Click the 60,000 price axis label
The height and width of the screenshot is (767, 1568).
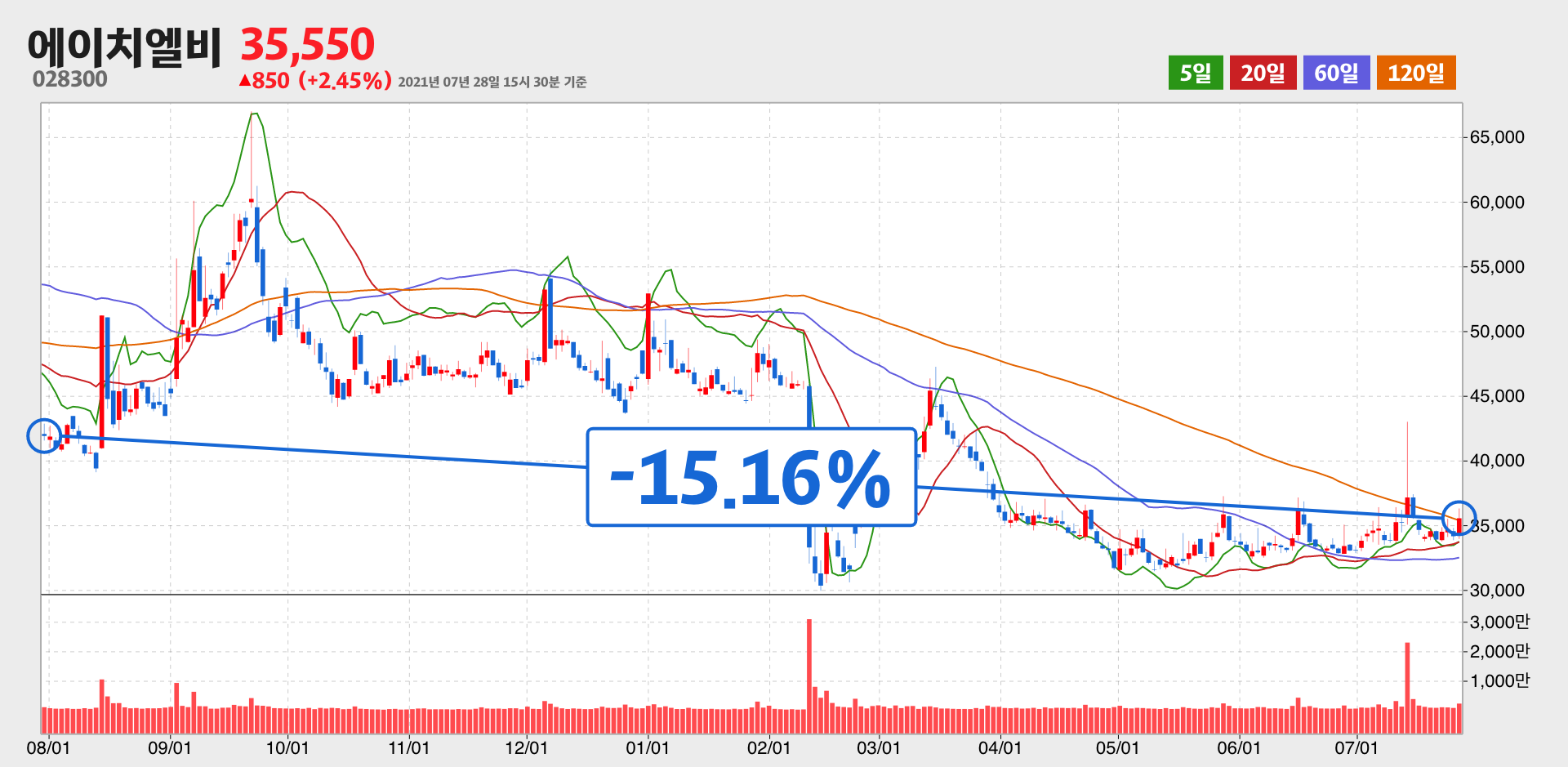click(x=1497, y=202)
